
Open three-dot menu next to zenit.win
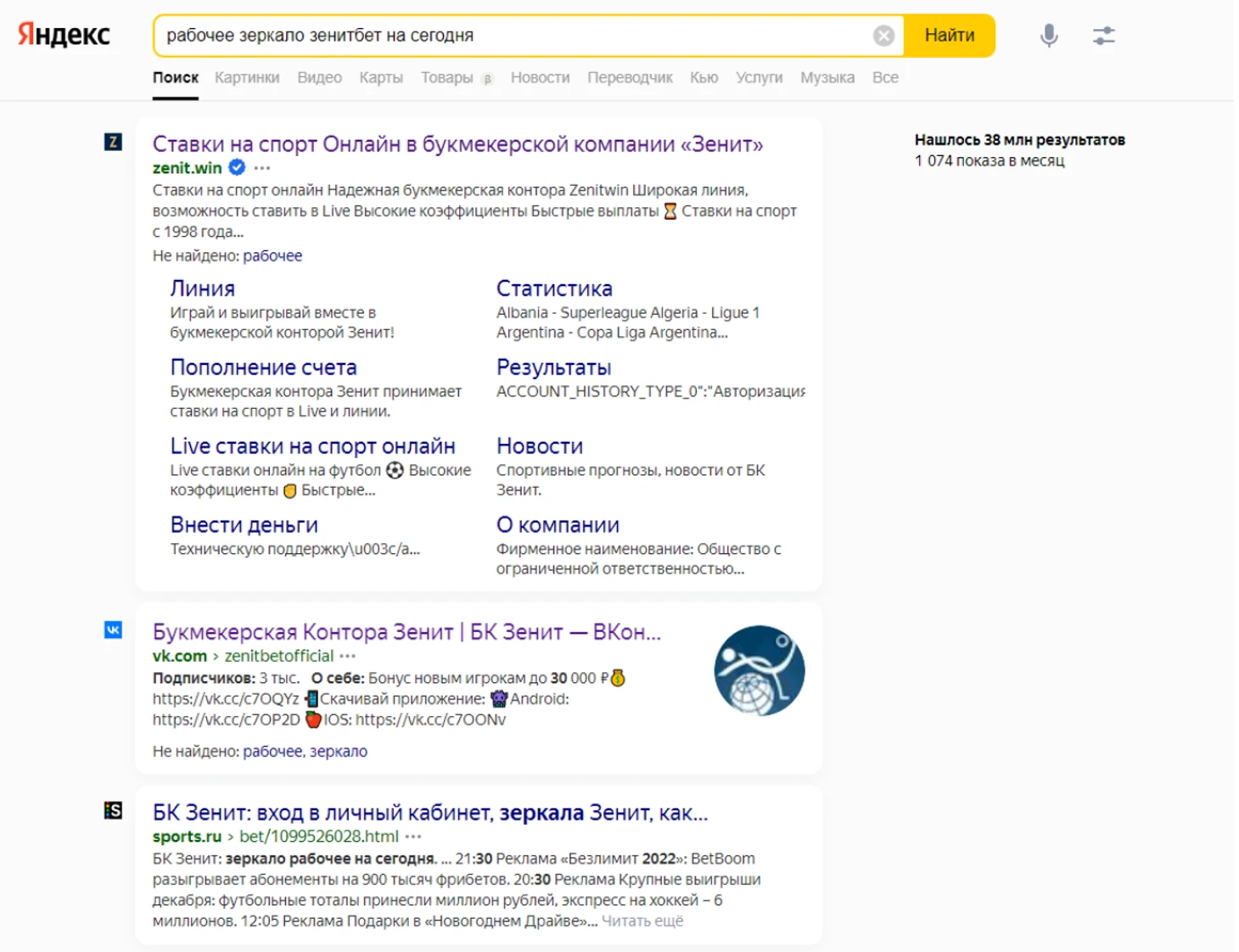pyautogui.click(x=262, y=168)
